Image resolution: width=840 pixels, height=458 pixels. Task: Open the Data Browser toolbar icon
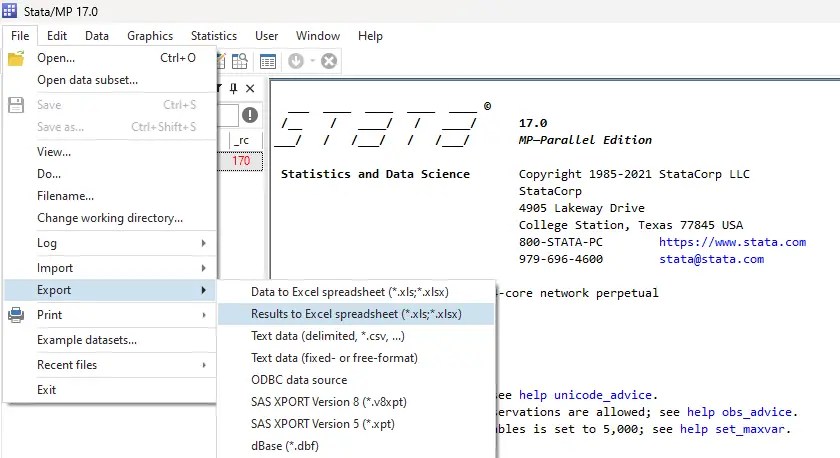(x=240, y=61)
